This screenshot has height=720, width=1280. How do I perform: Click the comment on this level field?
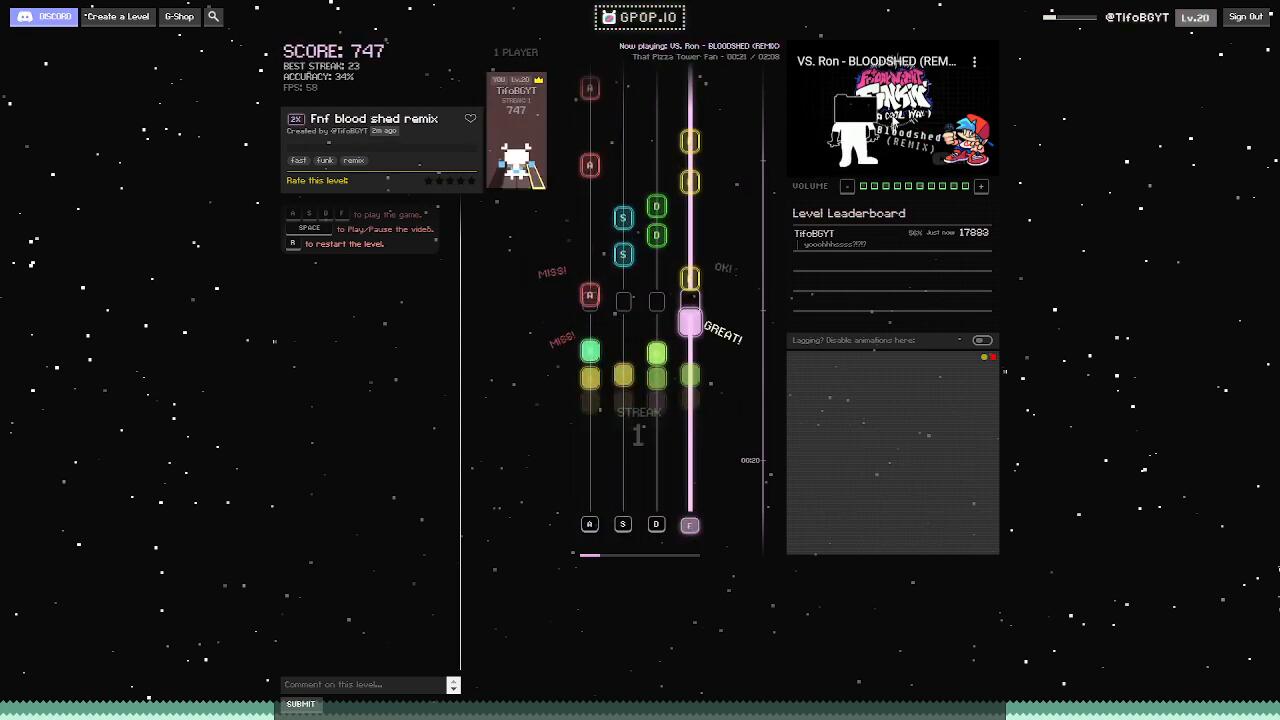point(363,685)
